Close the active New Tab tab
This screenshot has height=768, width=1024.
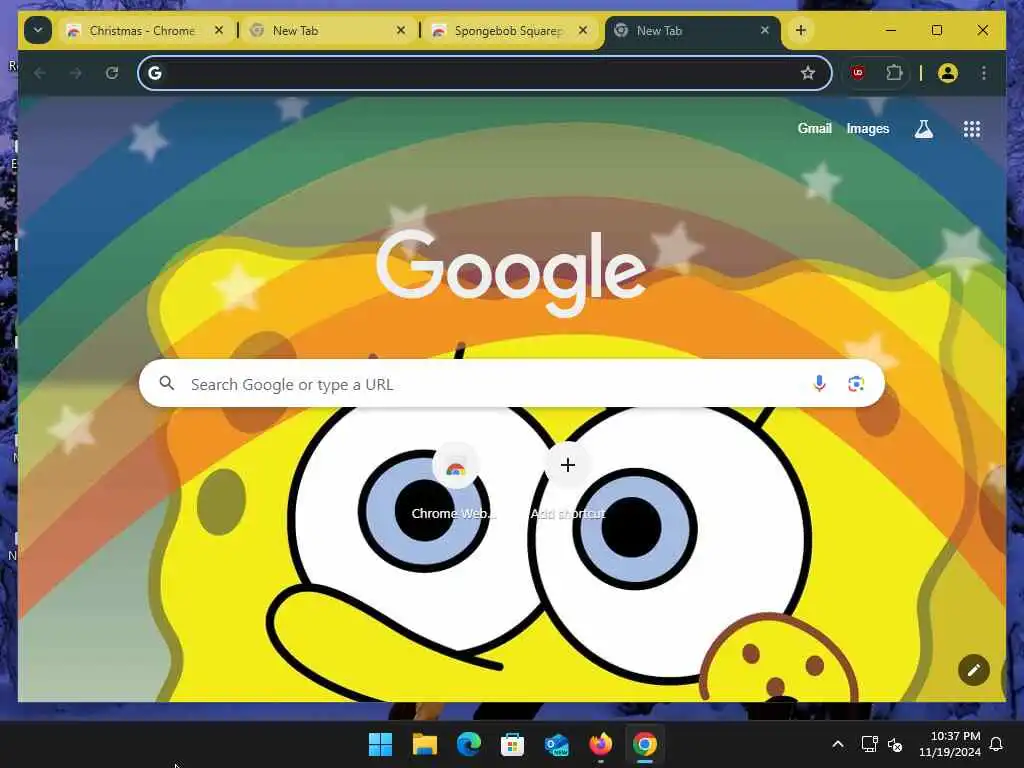tap(765, 30)
